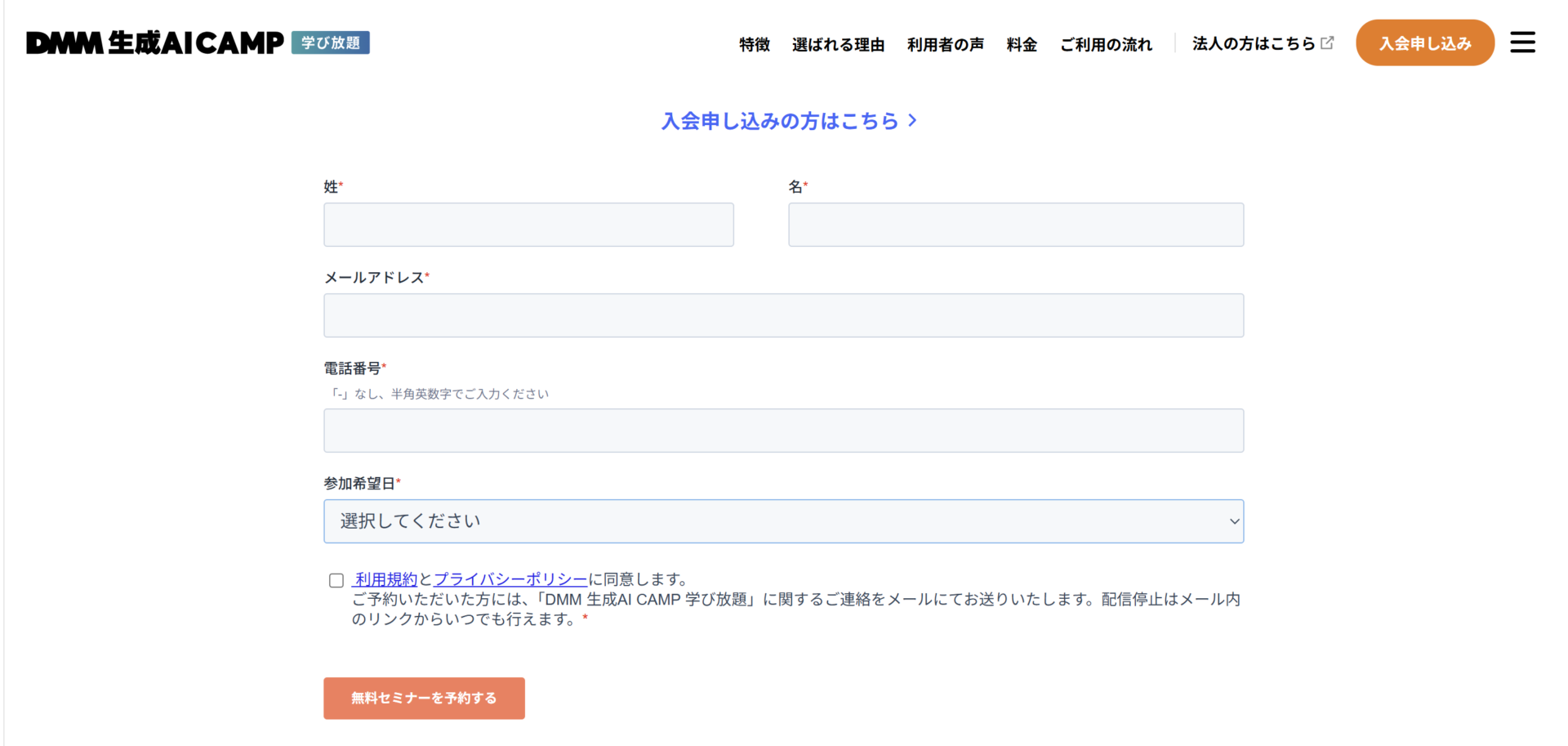
Task: Open the 参加希望日 dropdown
Action: coord(783,521)
